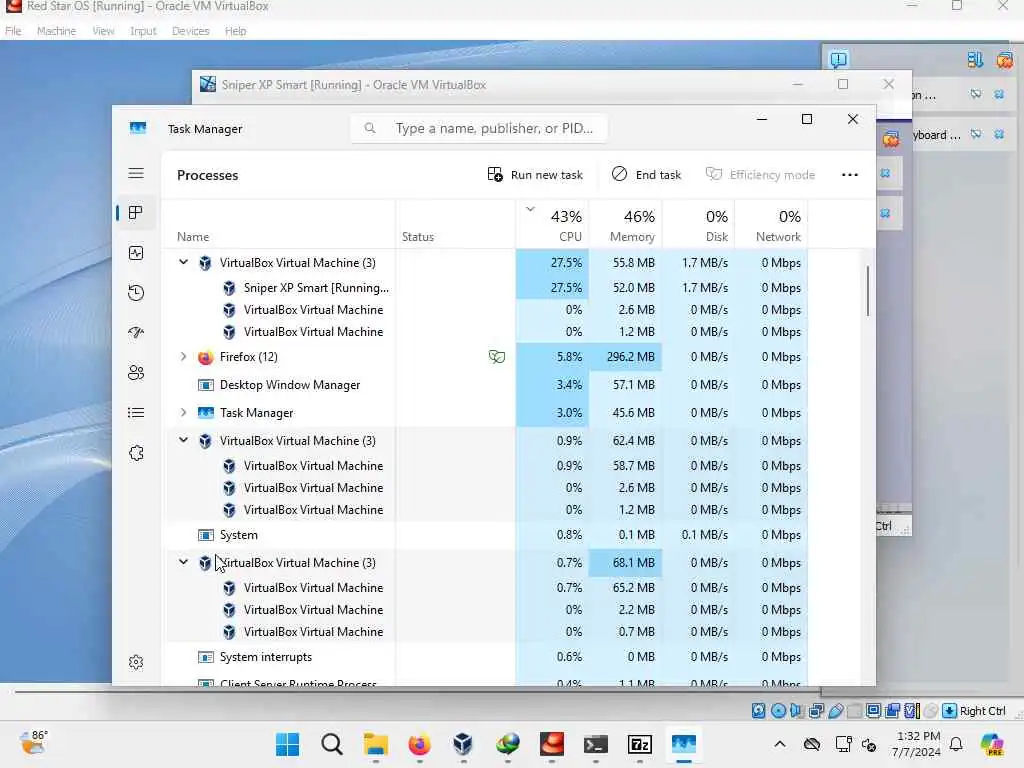Image resolution: width=1024 pixels, height=768 pixels.
Task: Expand the Task Manager process group
Action: [184, 413]
